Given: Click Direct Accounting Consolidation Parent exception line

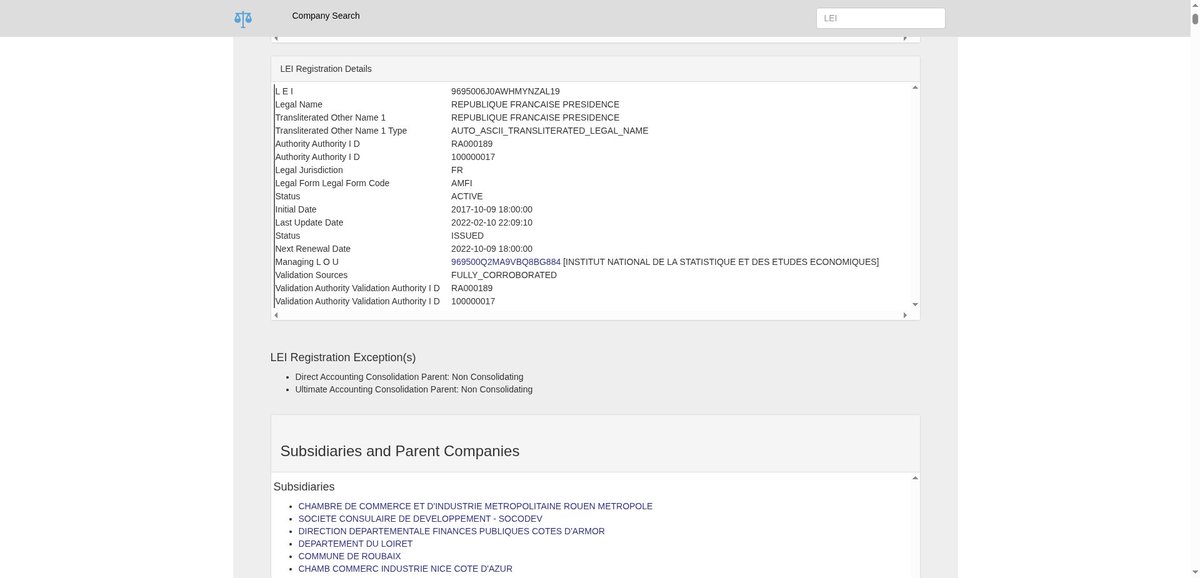Looking at the screenshot, I should click(x=409, y=377).
